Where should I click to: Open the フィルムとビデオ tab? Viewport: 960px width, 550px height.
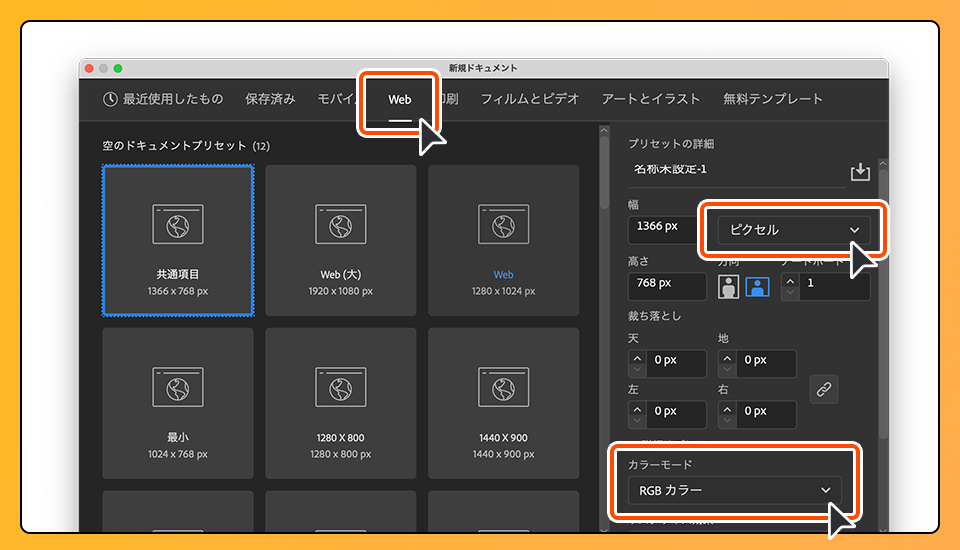click(x=530, y=99)
